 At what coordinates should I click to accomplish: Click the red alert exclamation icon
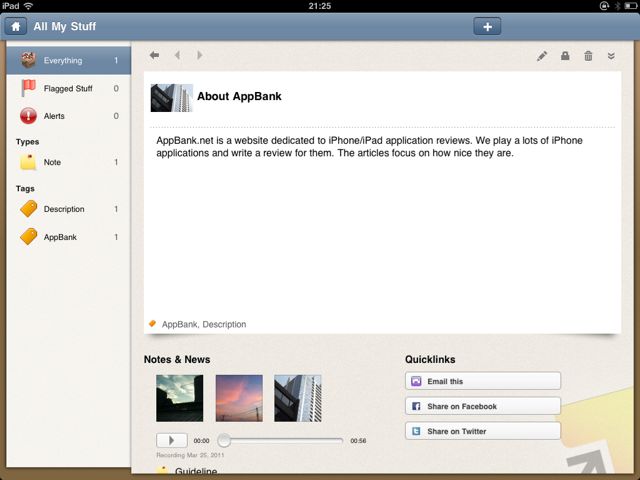pos(28,116)
